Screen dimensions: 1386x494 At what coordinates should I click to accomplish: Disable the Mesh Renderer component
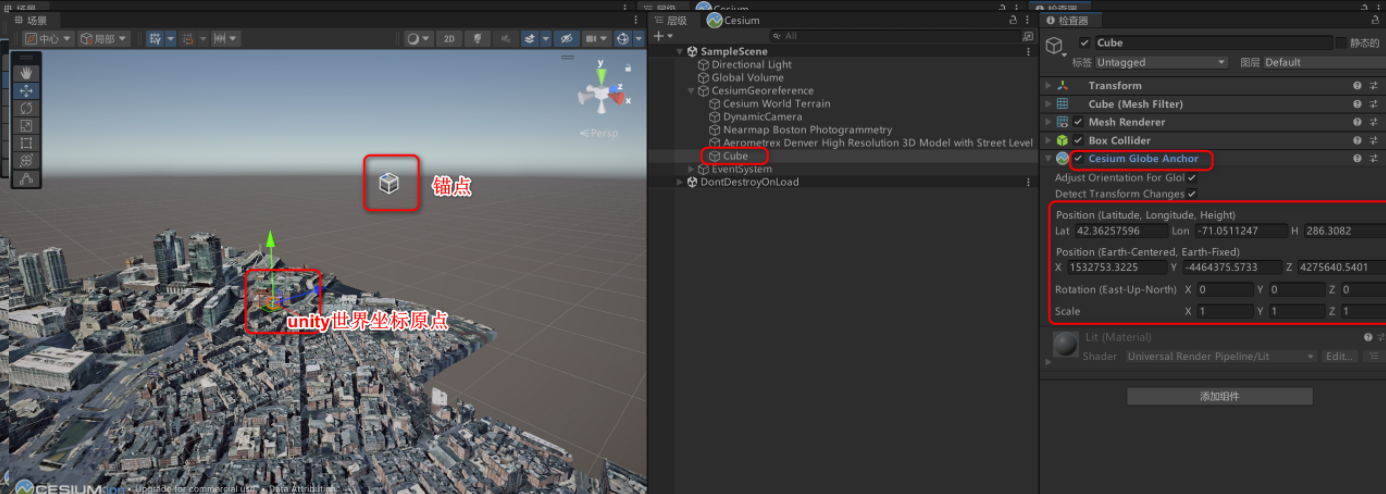[1078, 122]
